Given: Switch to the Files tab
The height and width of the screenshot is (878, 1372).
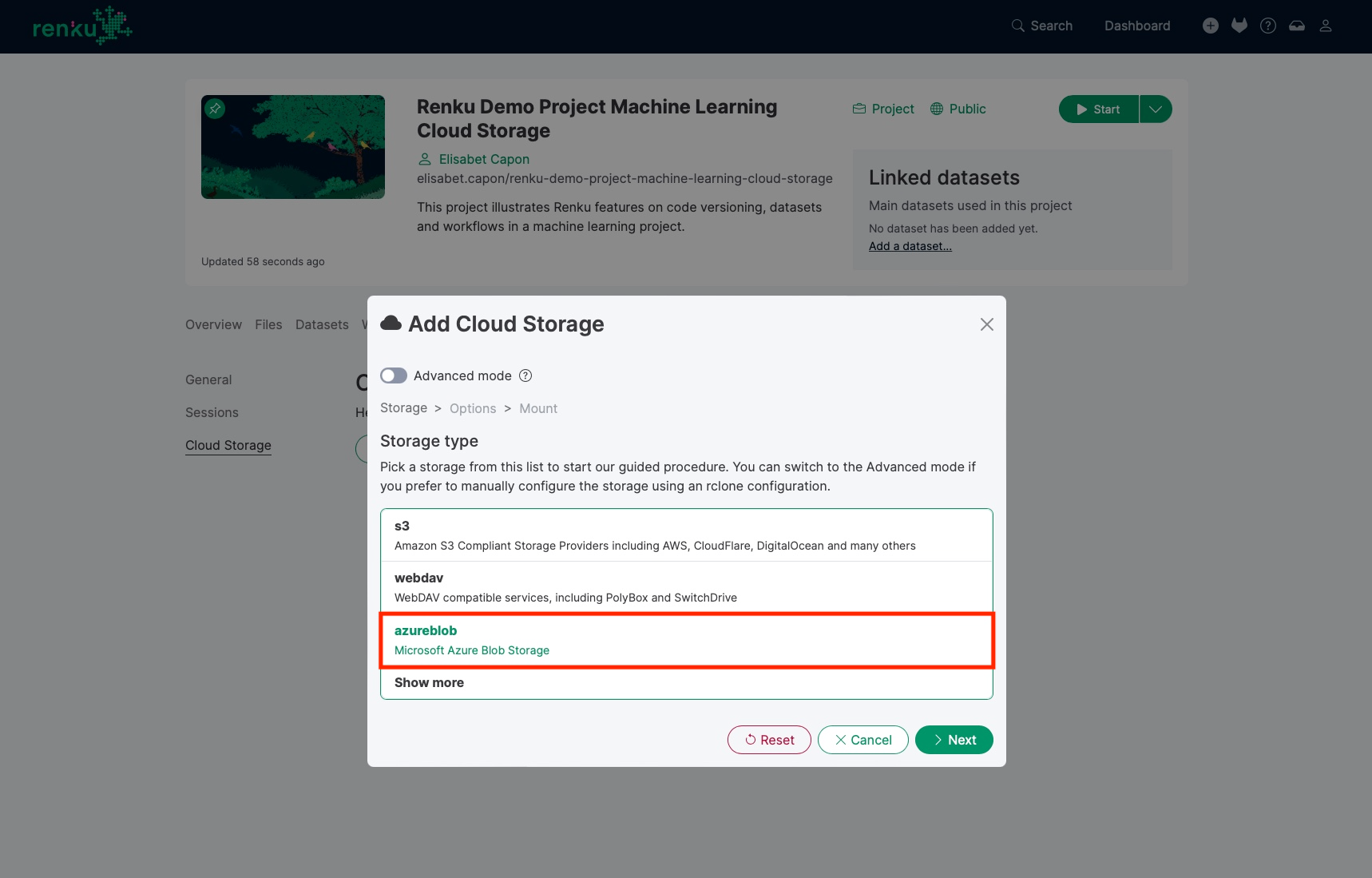Looking at the screenshot, I should click(268, 324).
